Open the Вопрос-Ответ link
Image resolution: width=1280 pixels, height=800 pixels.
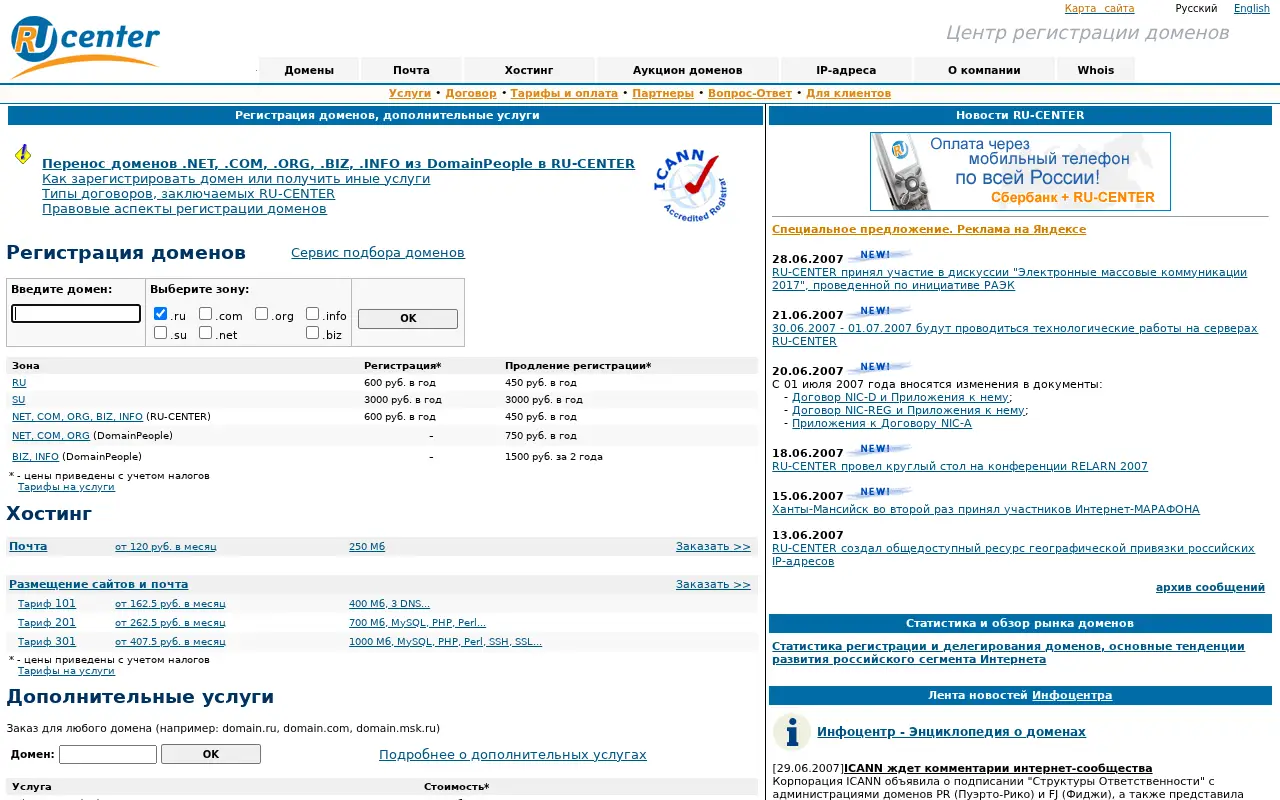pyautogui.click(x=749, y=93)
